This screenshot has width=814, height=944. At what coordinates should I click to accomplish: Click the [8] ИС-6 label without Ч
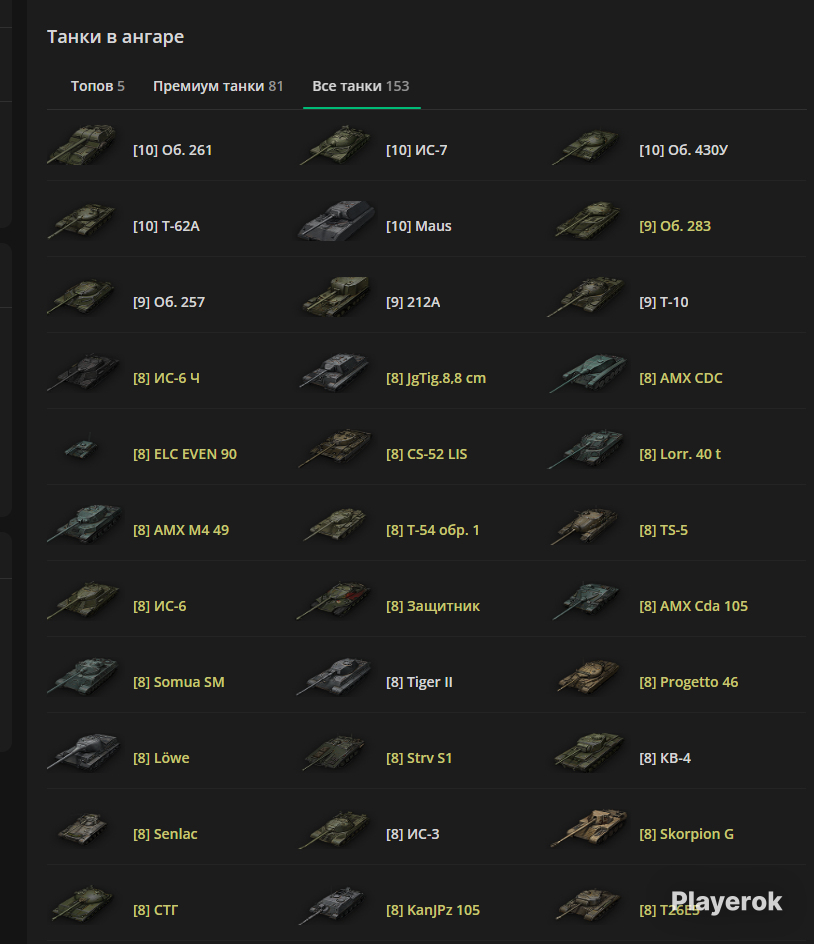click(x=160, y=606)
